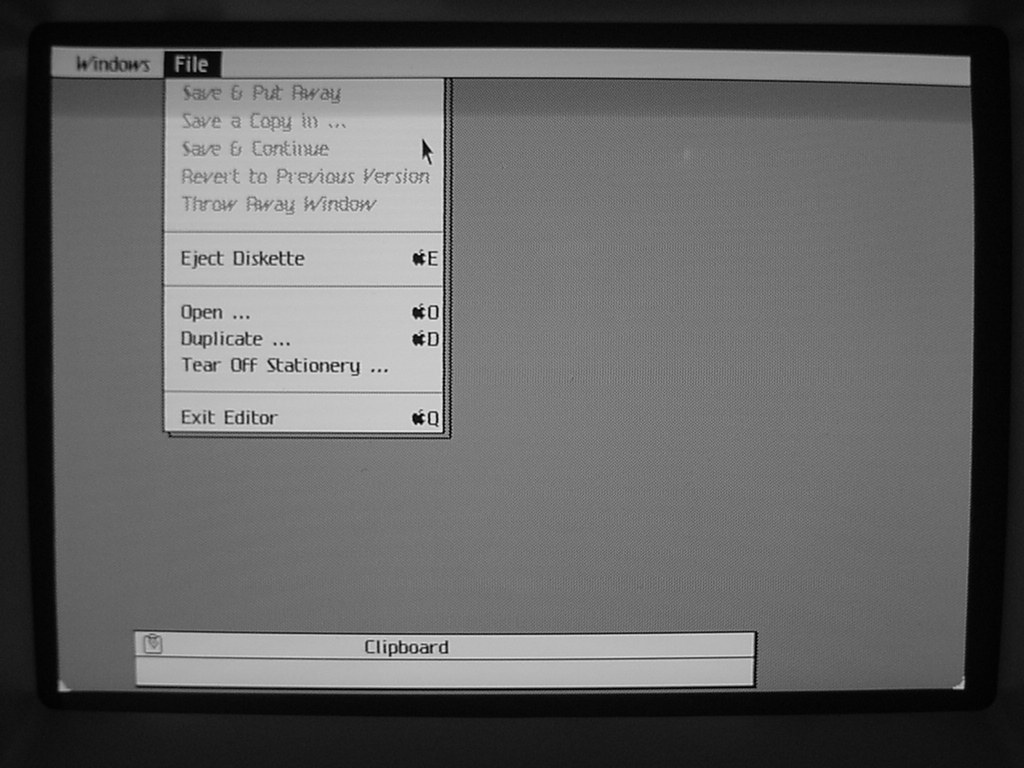Click the clipboard icon in Clipboard window
1024x768 pixels.
152,644
